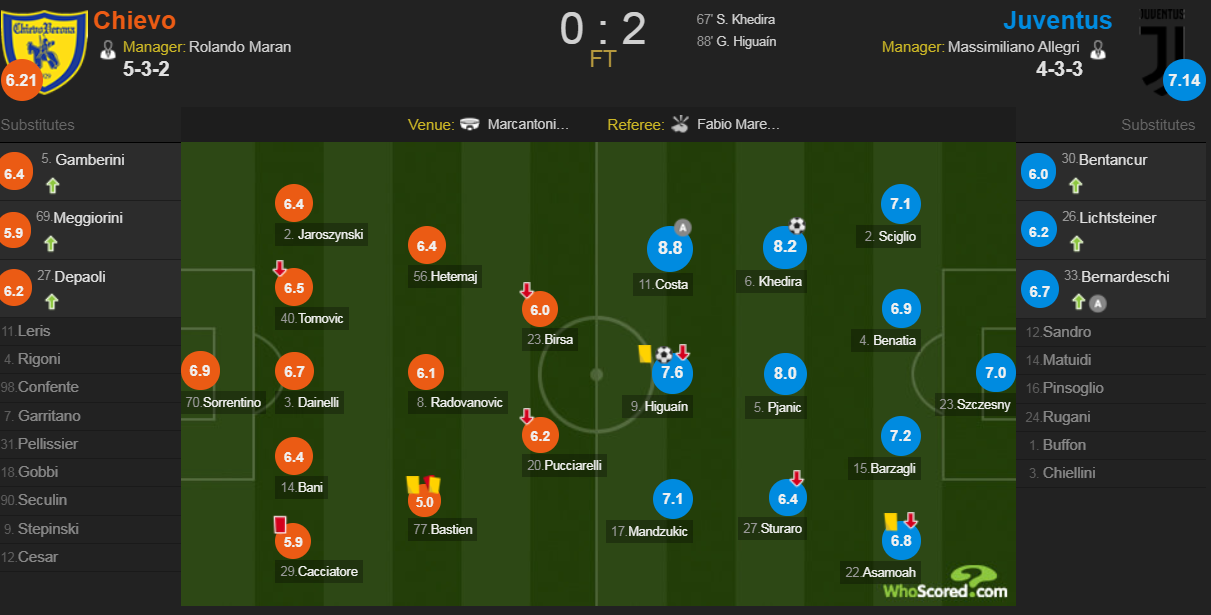
Task: Click the Juventus team name heading
Action: 1057,21
